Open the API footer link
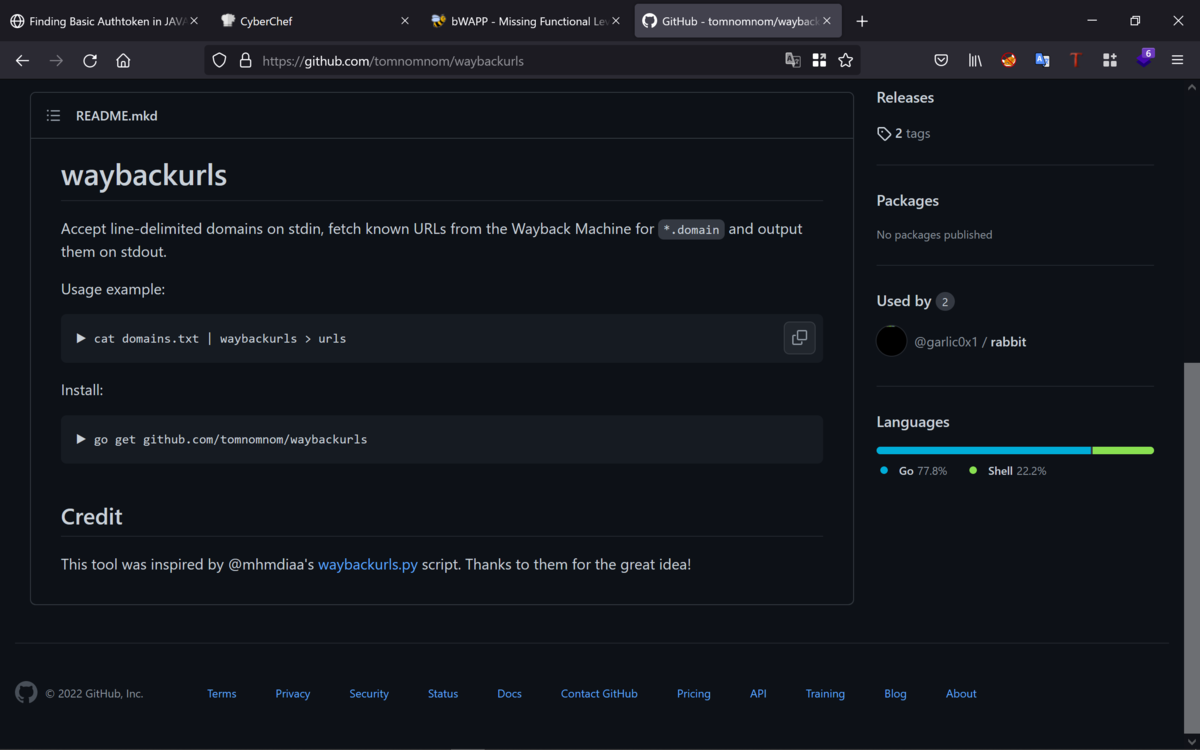The image size is (1200, 750). click(758, 693)
